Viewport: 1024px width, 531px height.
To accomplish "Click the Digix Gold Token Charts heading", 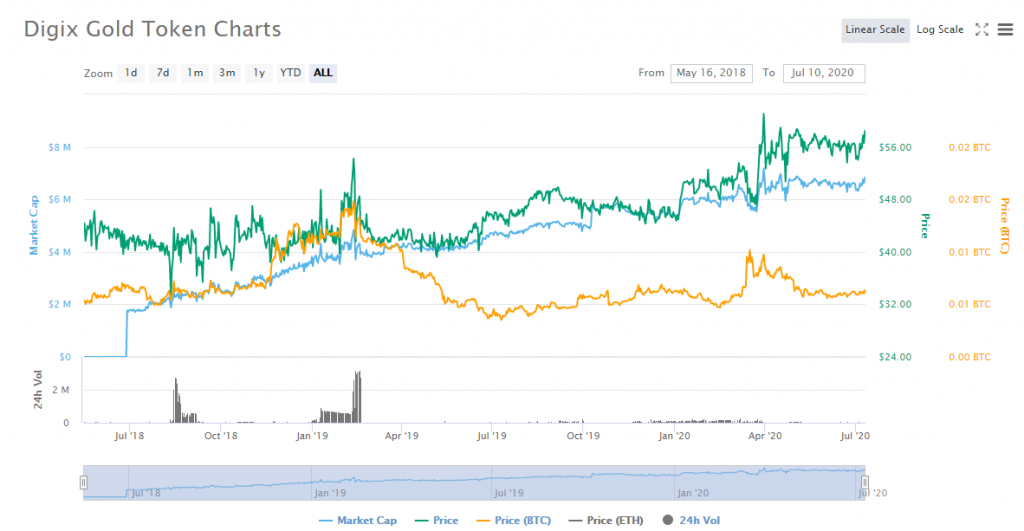I will pyautogui.click(x=153, y=29).
